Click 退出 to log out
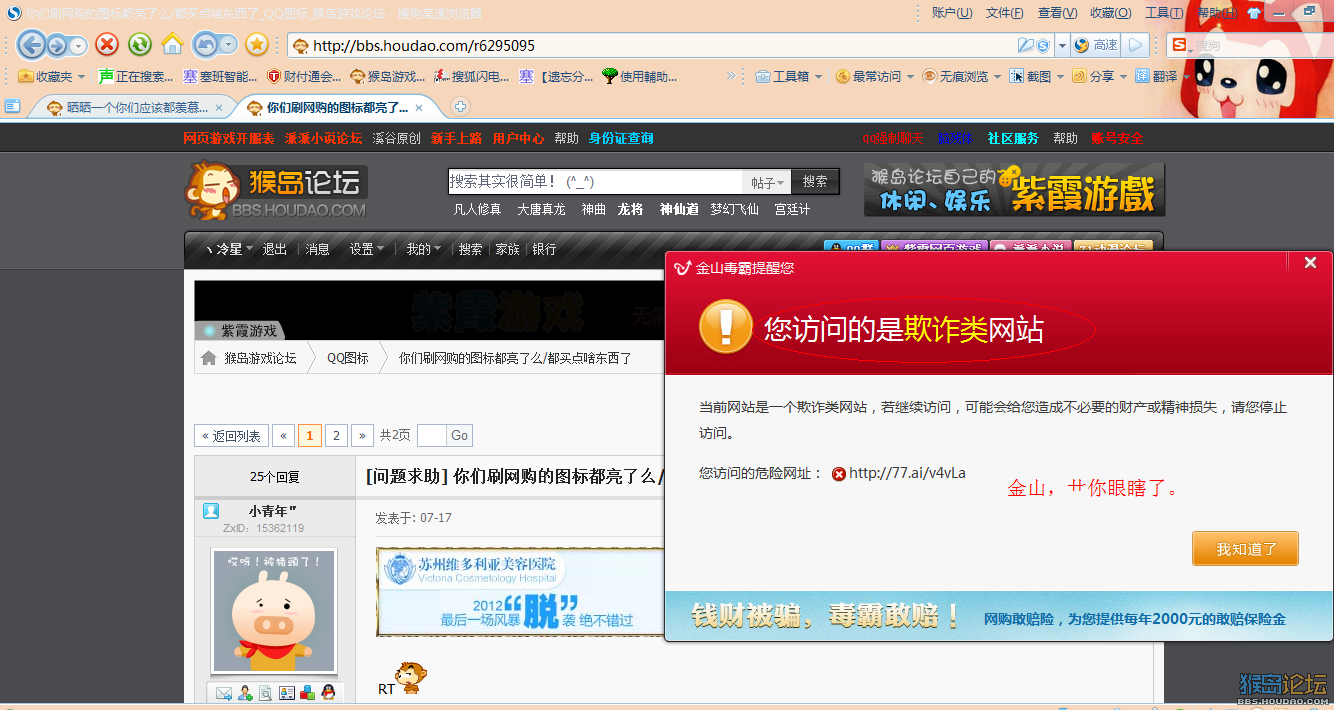Screen dimensions: 1334x710 tap(275, 249)
